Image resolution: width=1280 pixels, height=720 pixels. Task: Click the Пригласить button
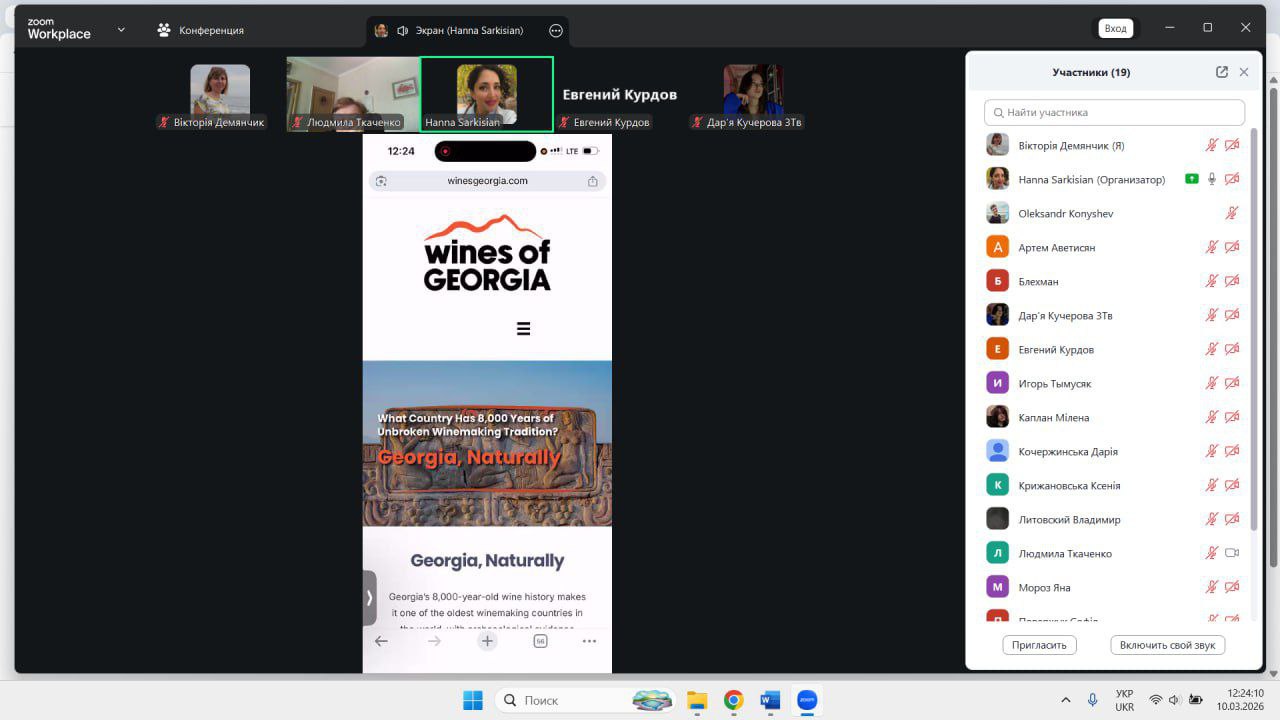pos(1039,645)
